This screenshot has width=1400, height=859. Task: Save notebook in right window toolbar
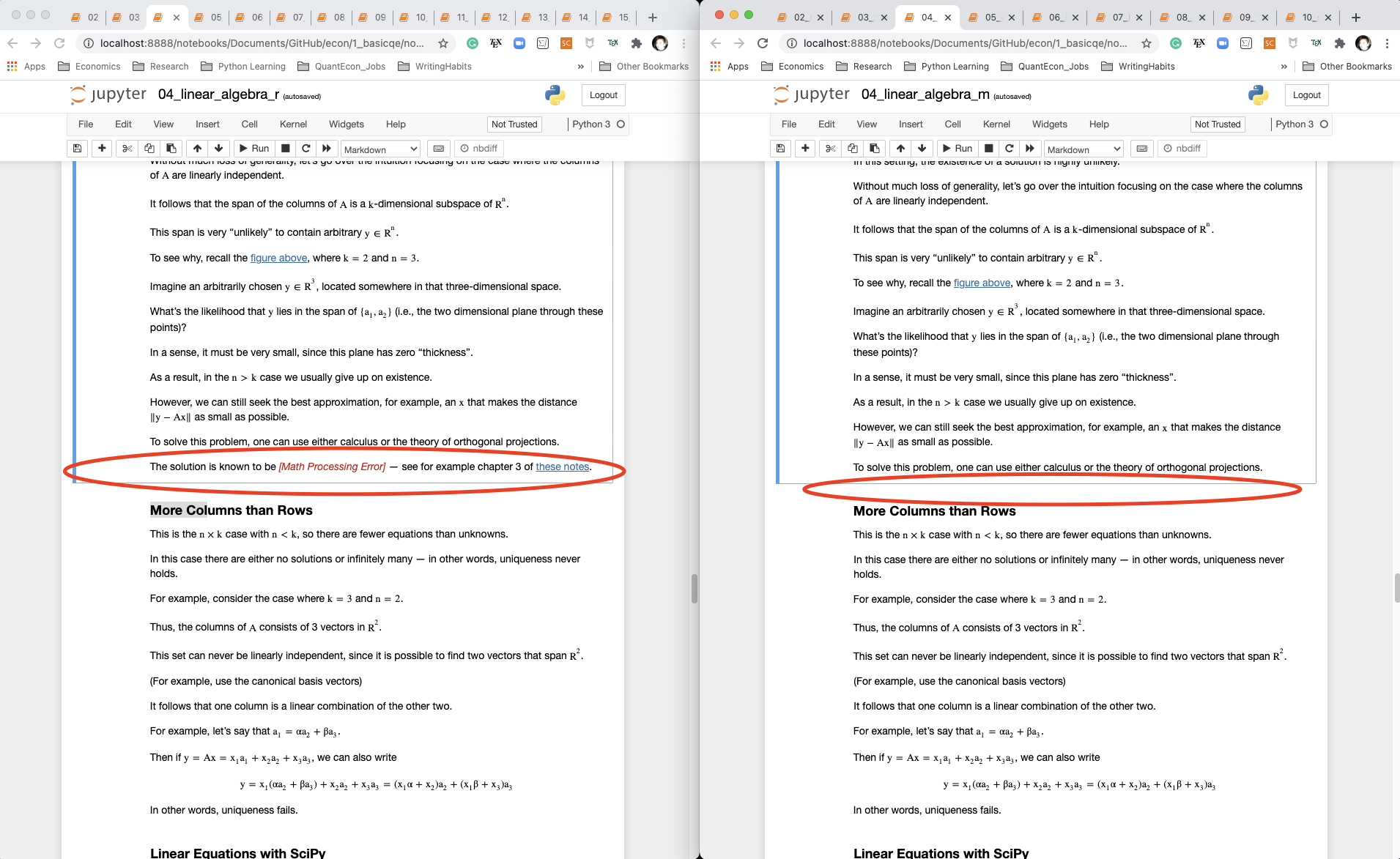point(781,149)
